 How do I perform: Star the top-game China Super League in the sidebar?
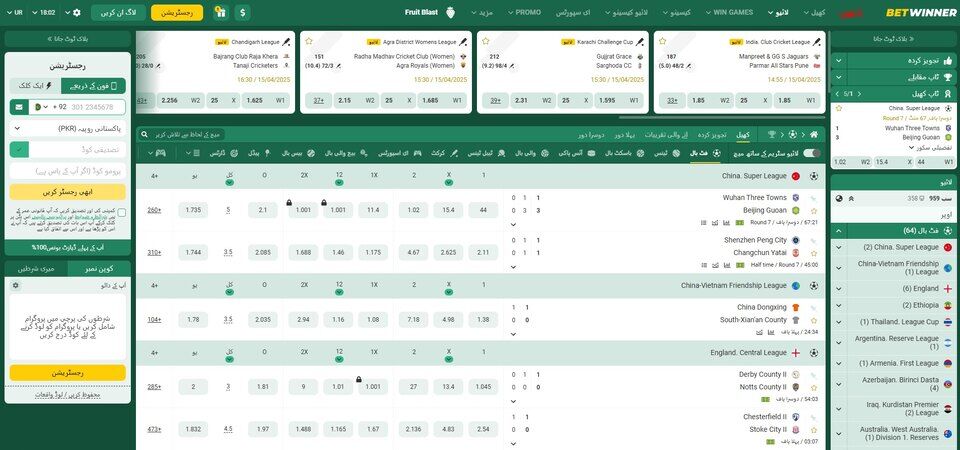pos(838,108)
